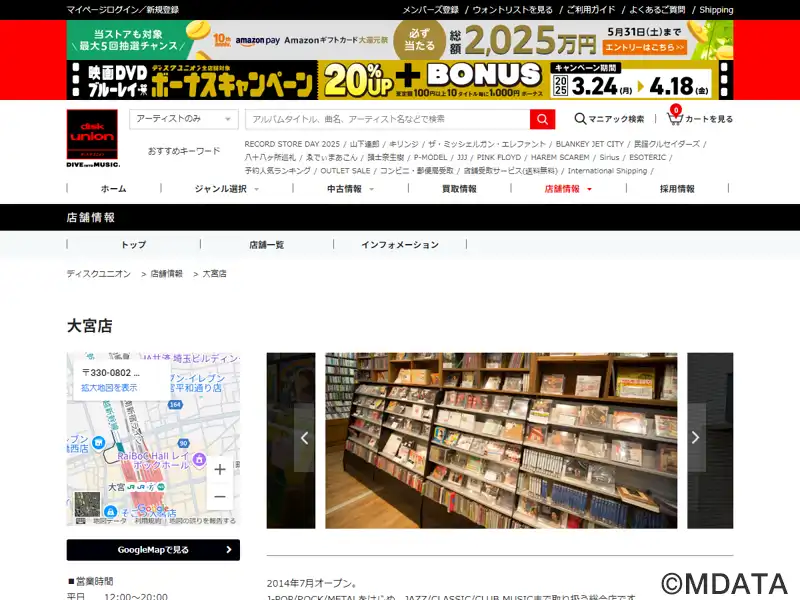
Task: Click the カートを見る link
Action: [709, 119]
